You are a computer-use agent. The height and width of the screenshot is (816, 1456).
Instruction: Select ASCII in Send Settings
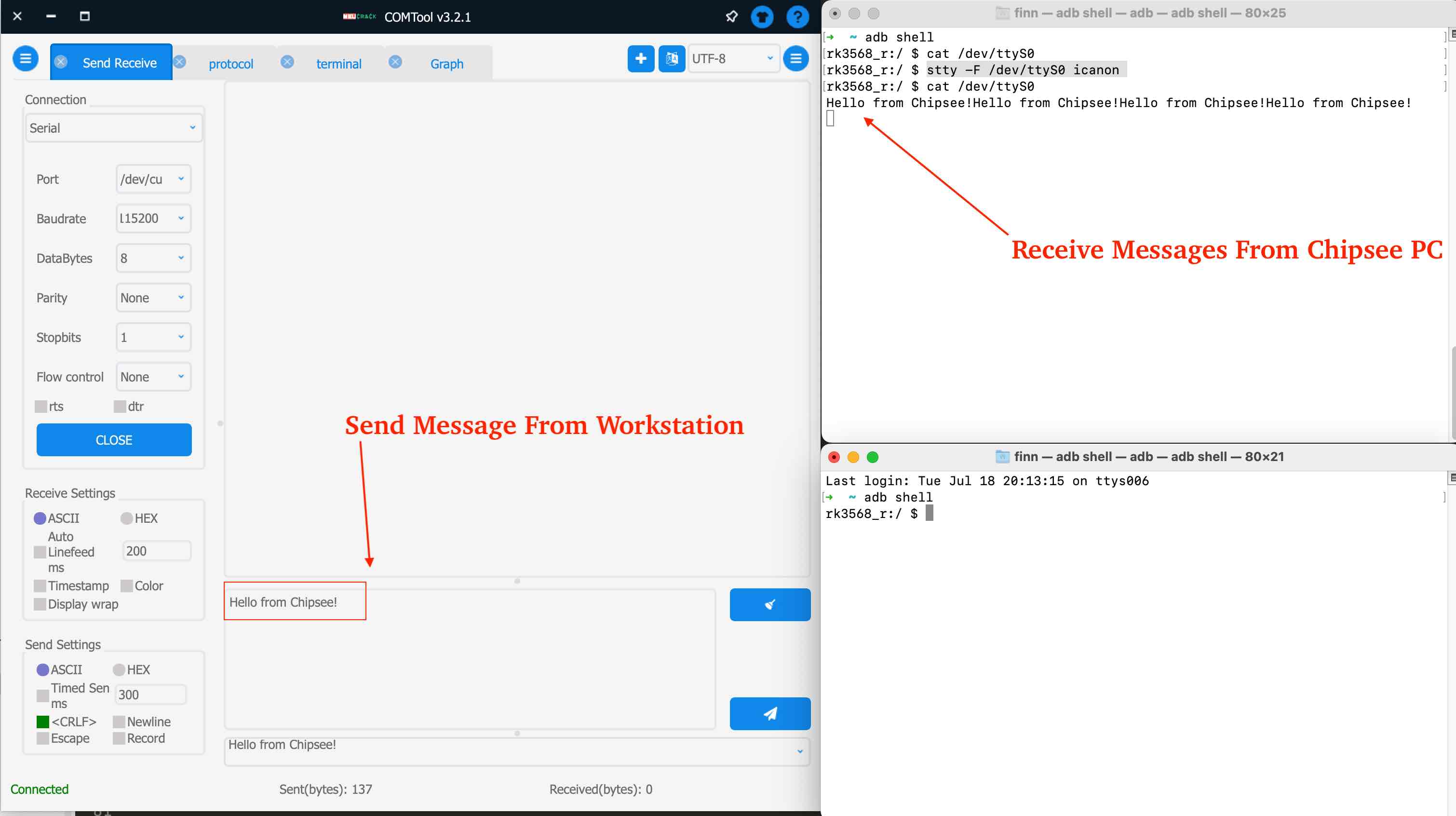42,669
